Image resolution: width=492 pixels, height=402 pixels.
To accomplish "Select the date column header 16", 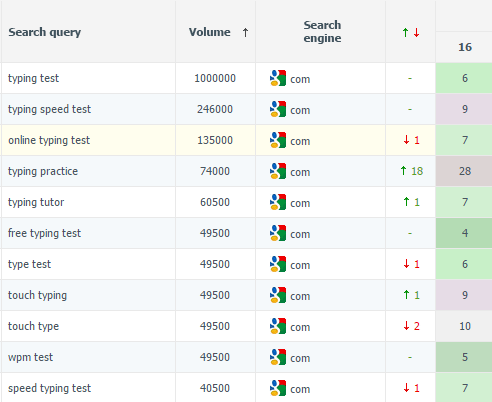I will point(465,47).
